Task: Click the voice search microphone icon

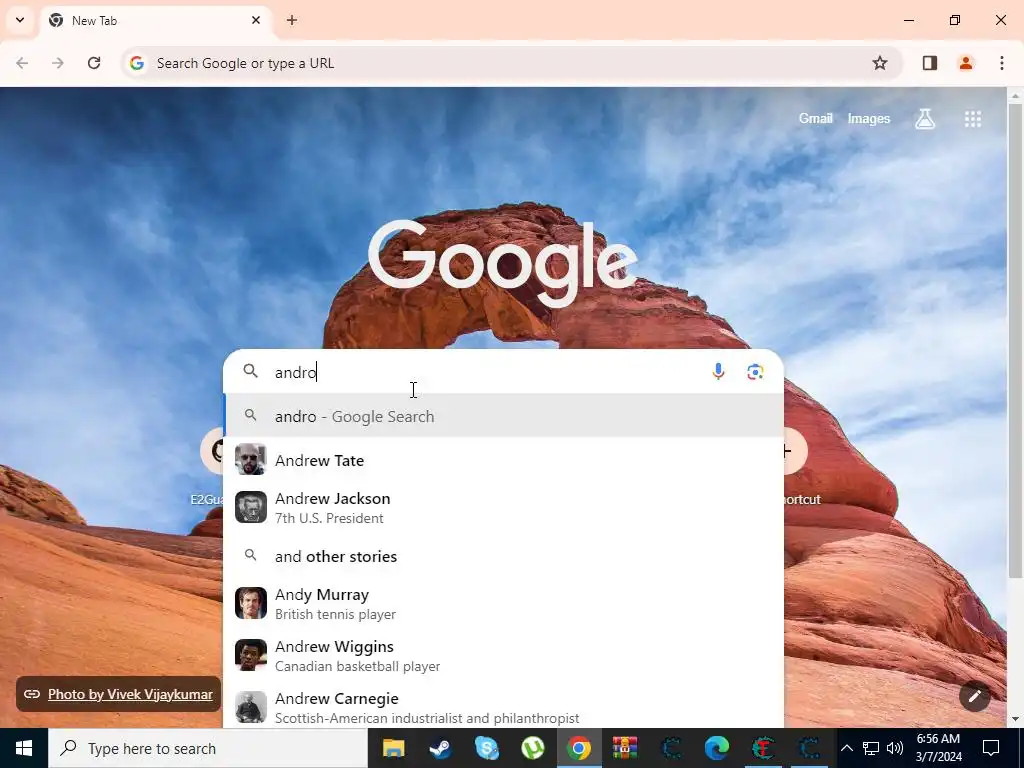Action: 718,372
